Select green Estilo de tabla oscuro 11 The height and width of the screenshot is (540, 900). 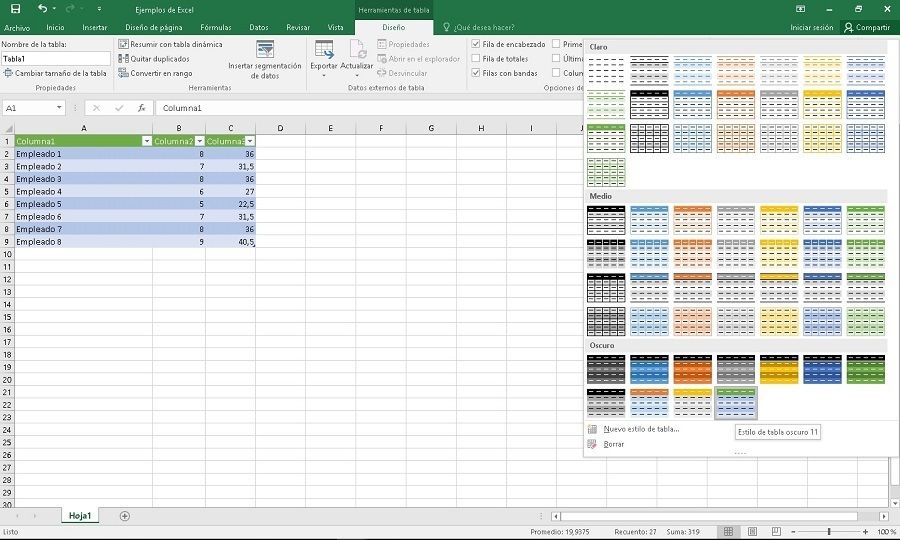(x=736, y=402)
